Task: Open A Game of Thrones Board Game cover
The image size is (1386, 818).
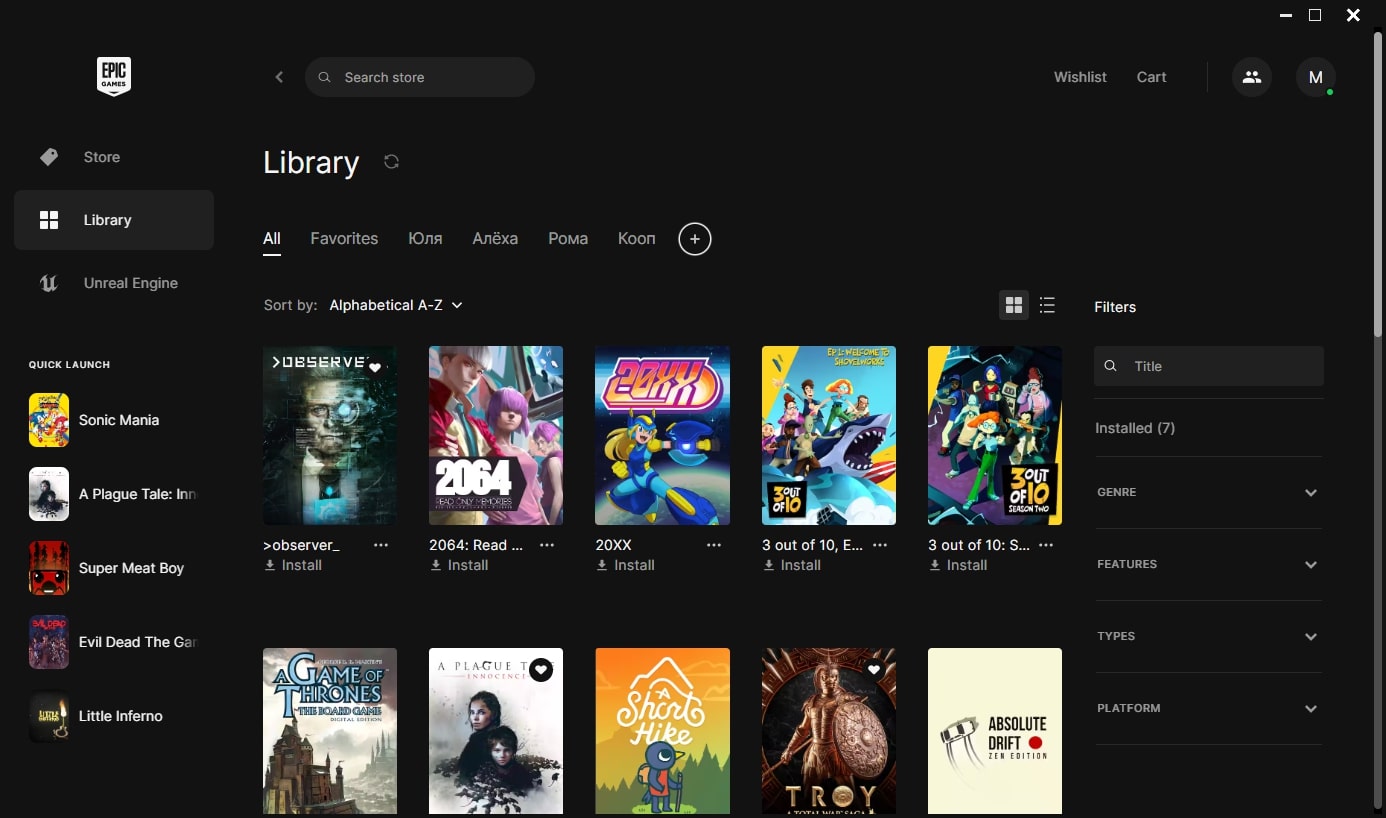Action: click(330, 731)
